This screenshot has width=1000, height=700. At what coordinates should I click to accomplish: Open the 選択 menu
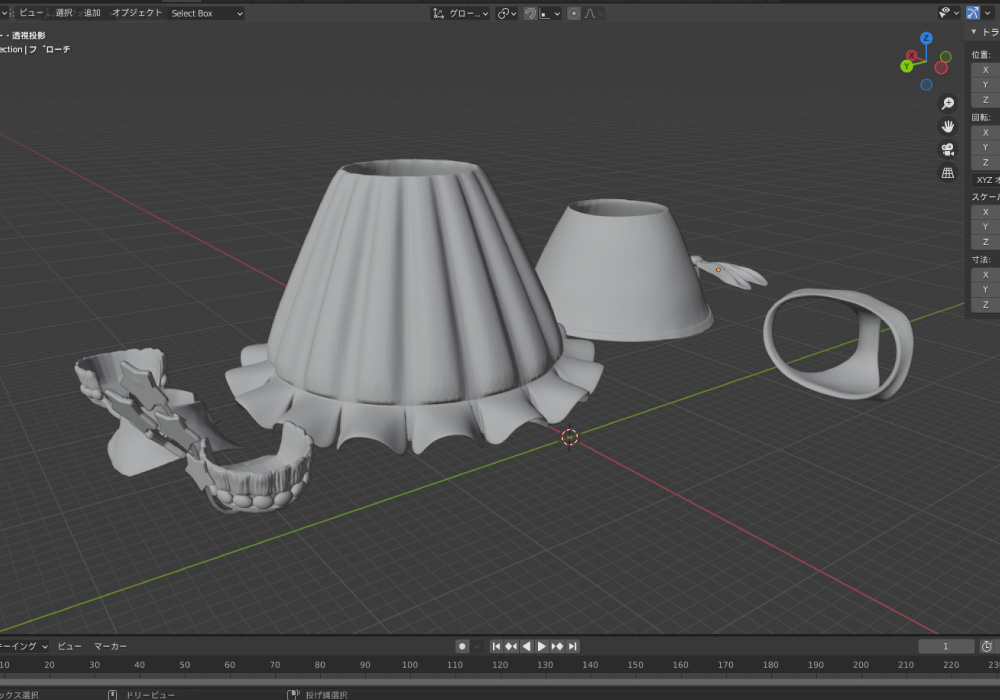(x=64, y=13)
